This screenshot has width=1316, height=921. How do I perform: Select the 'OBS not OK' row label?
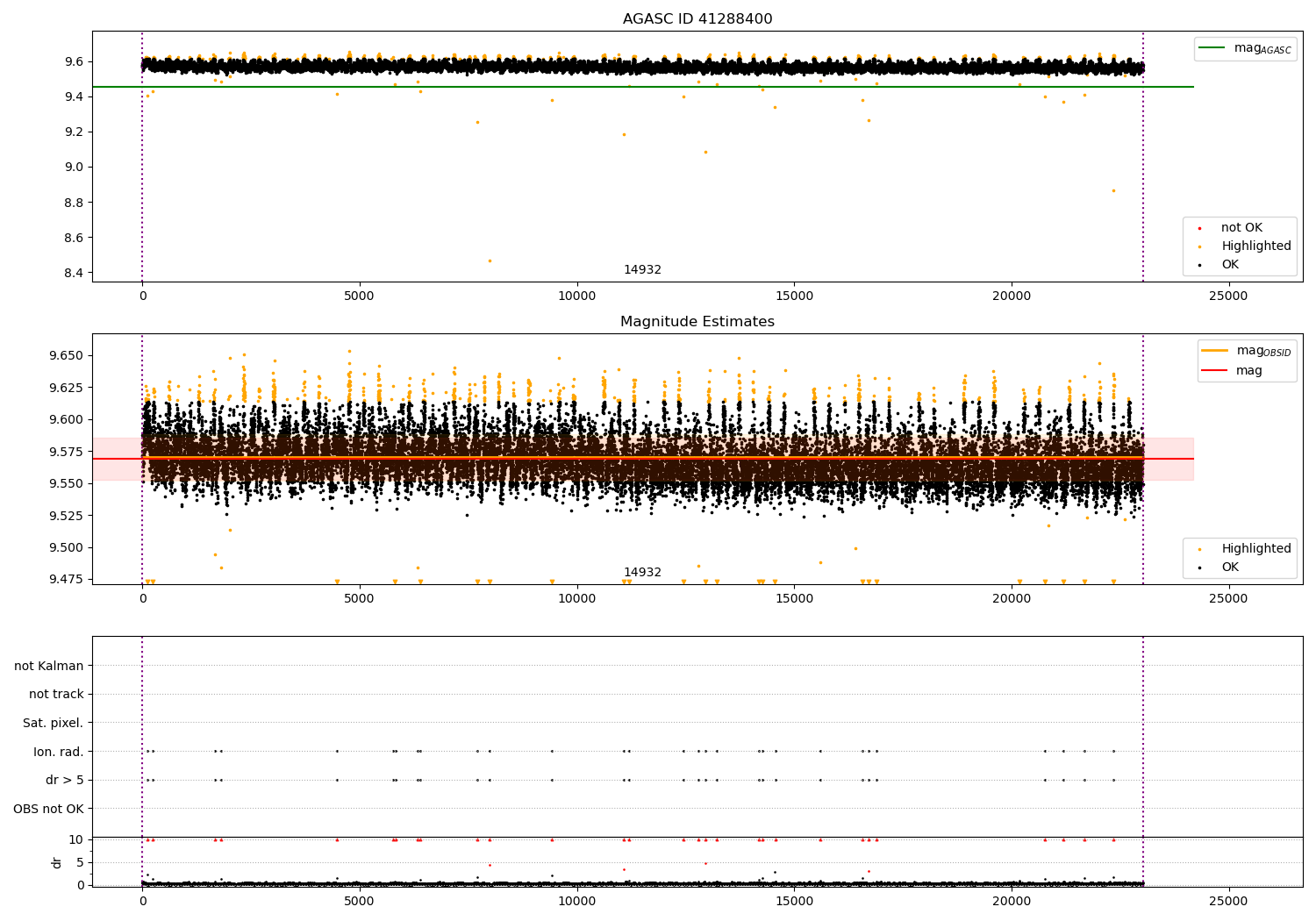[49, 809]
